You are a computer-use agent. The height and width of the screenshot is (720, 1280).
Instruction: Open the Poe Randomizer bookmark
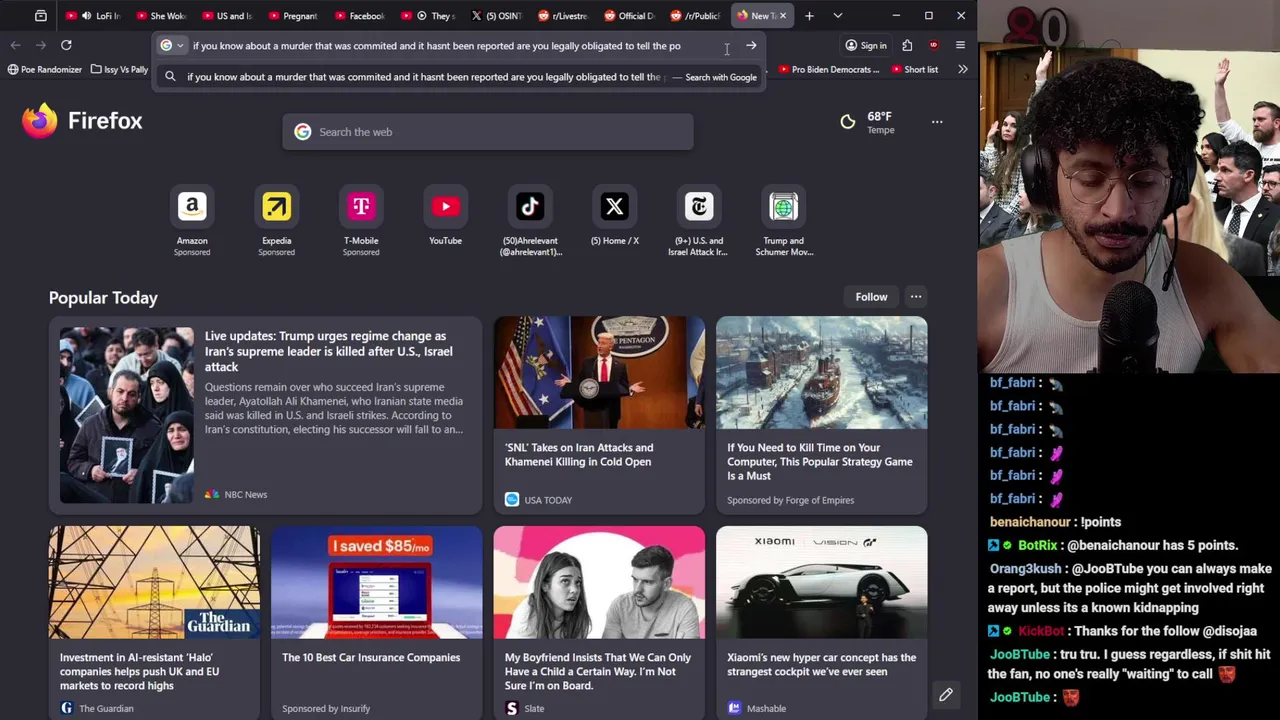pyautogui.click(x=44, y=70)
